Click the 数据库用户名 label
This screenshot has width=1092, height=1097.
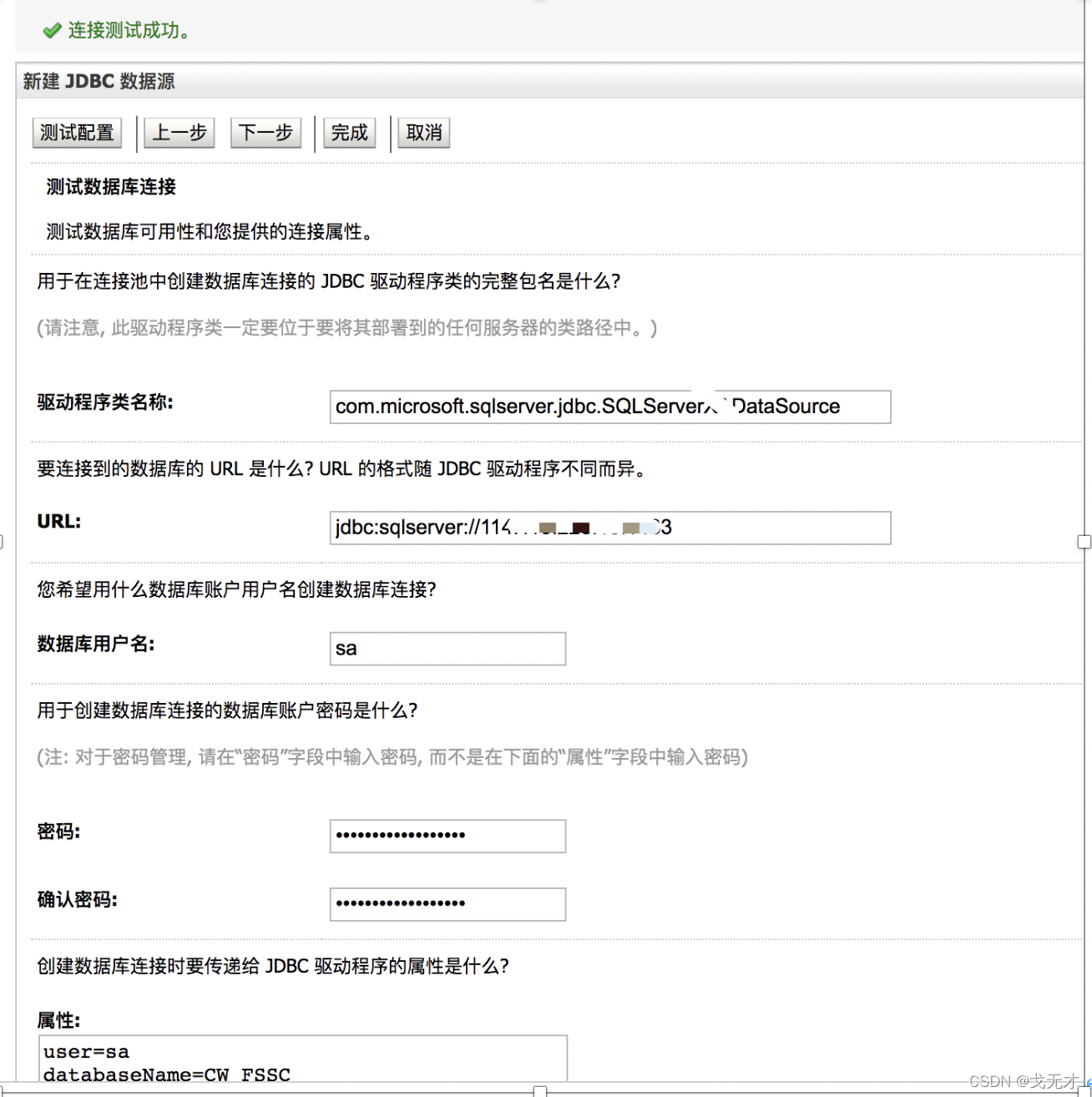pyautogui.click(x=96, y=644)
